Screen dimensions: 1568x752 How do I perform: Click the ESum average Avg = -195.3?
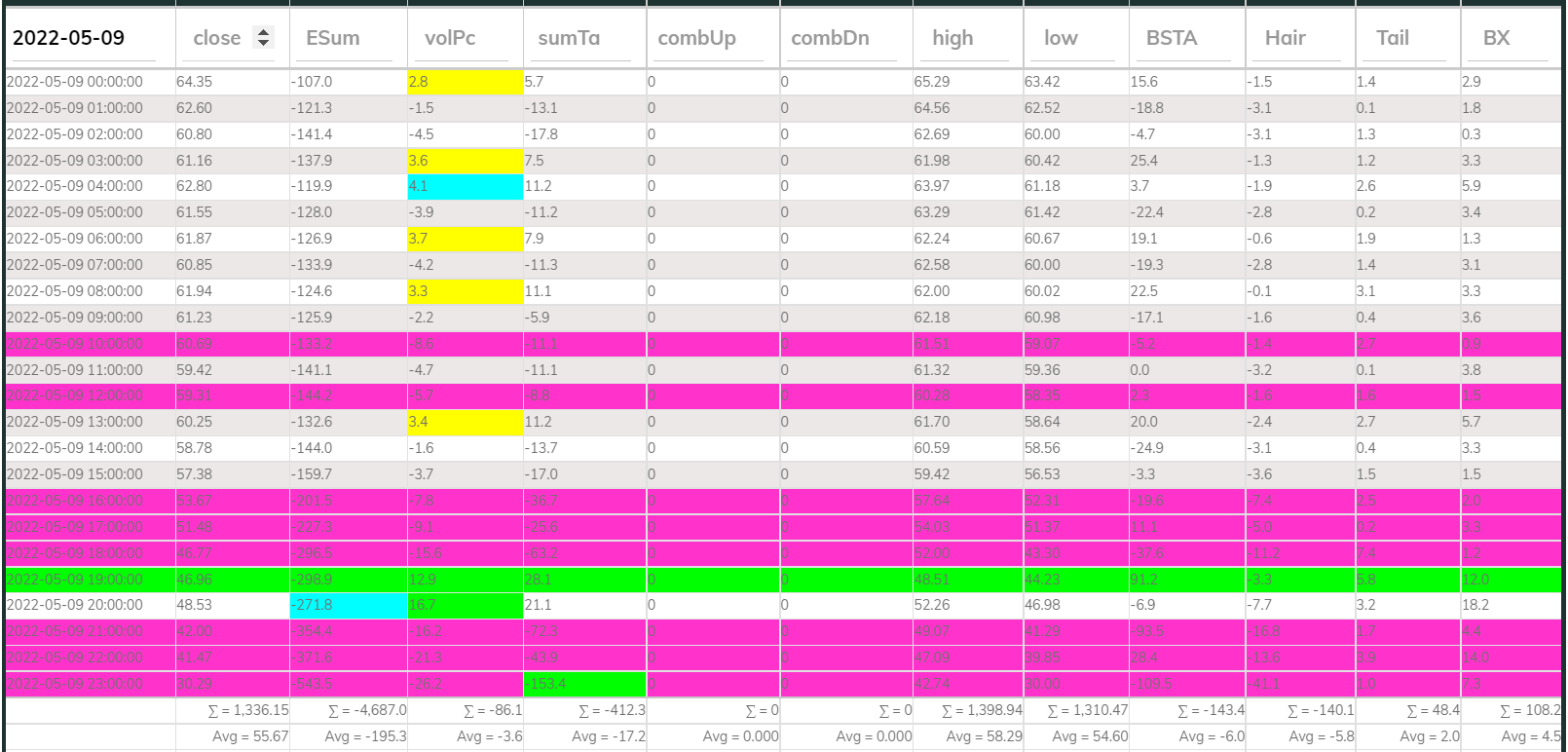tap(365, 736)
